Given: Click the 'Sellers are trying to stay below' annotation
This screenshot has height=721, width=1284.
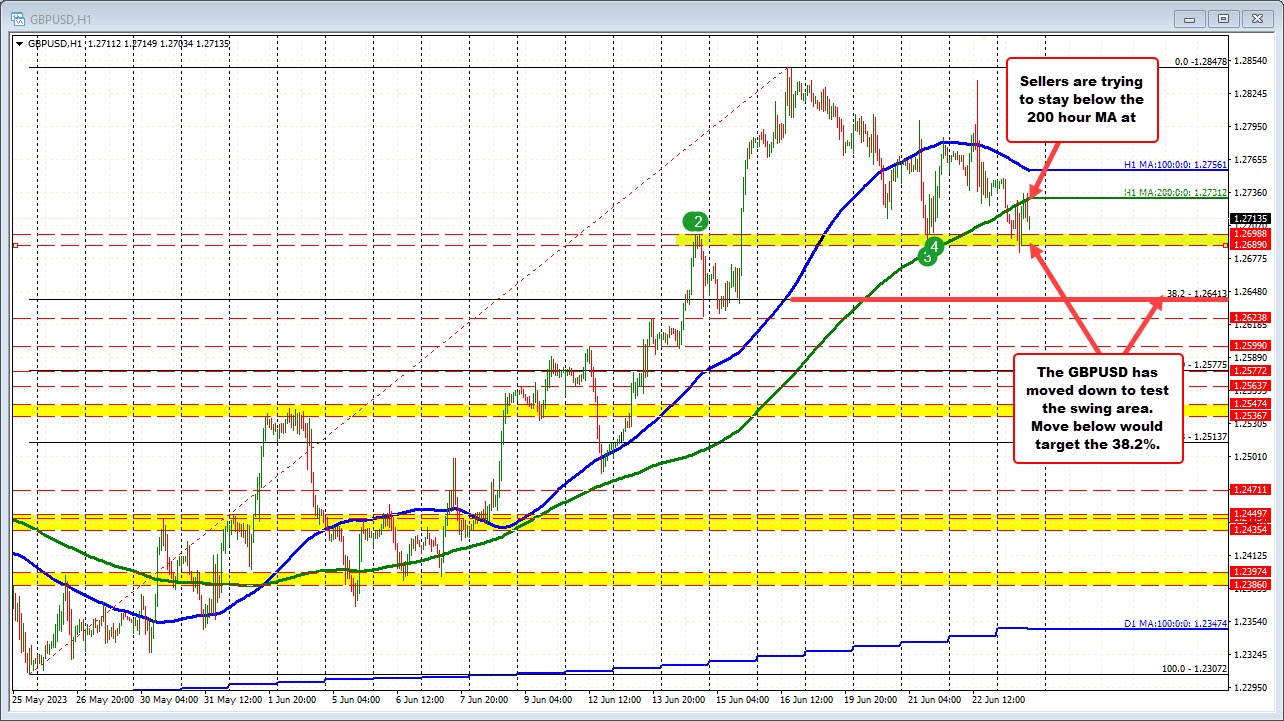Looking at the screenshot, I should click(x=1082, y=99).
